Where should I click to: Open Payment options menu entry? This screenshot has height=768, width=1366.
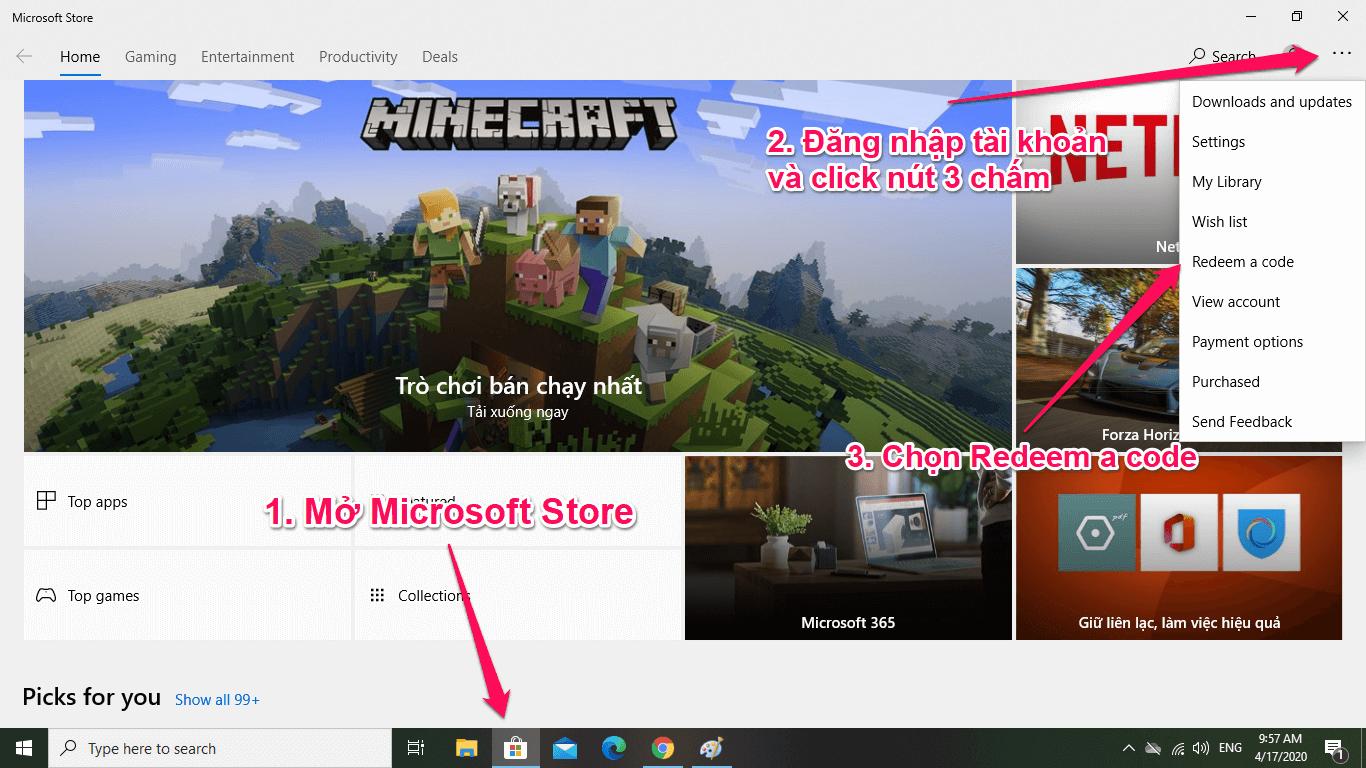(x=1272, y=342)
